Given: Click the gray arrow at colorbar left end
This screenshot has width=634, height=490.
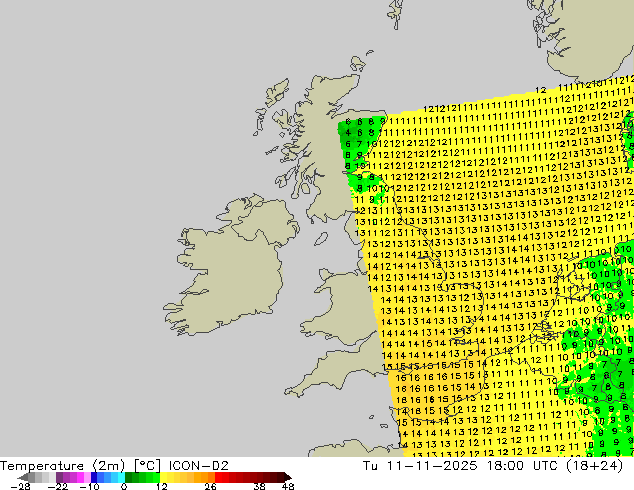Looking at the screenshot, I should (x=23, y=477).
